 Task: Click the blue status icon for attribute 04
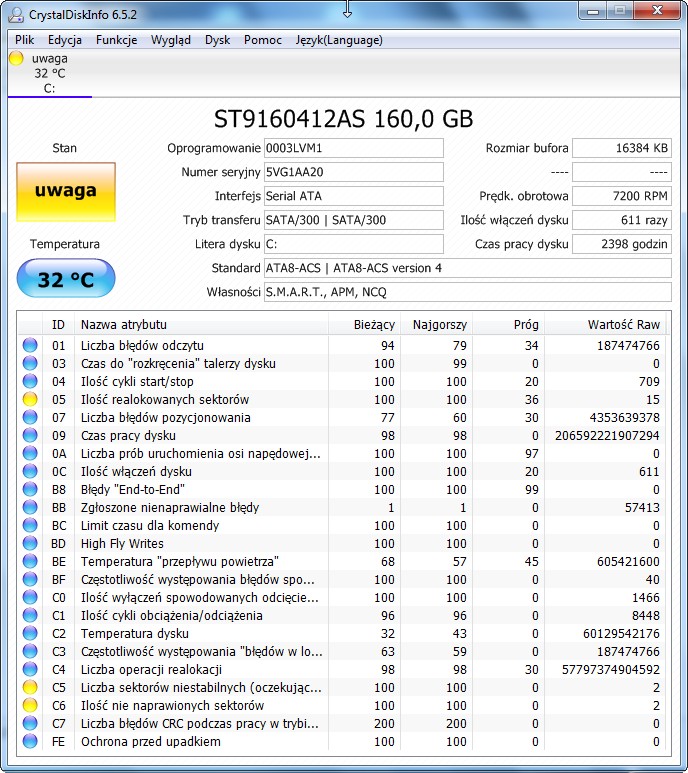coord(30,381)
